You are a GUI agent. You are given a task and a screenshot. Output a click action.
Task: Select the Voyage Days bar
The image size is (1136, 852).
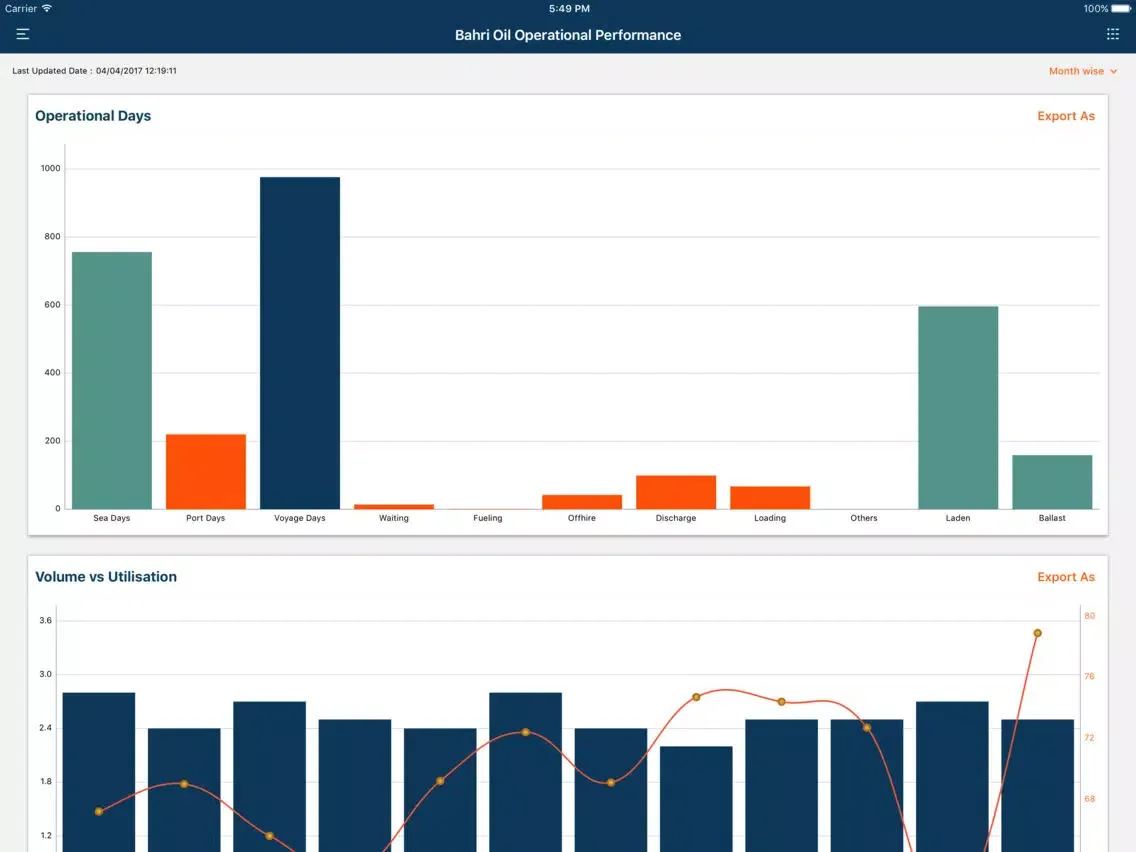click(x=300, y=343)
